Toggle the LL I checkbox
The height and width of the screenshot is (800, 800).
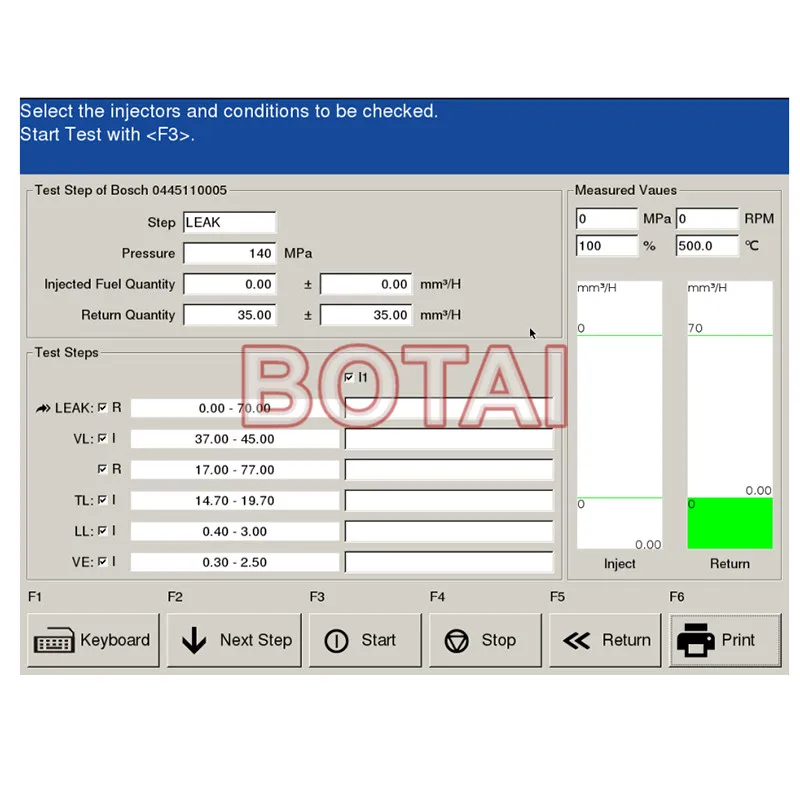(x=103, y=531)
